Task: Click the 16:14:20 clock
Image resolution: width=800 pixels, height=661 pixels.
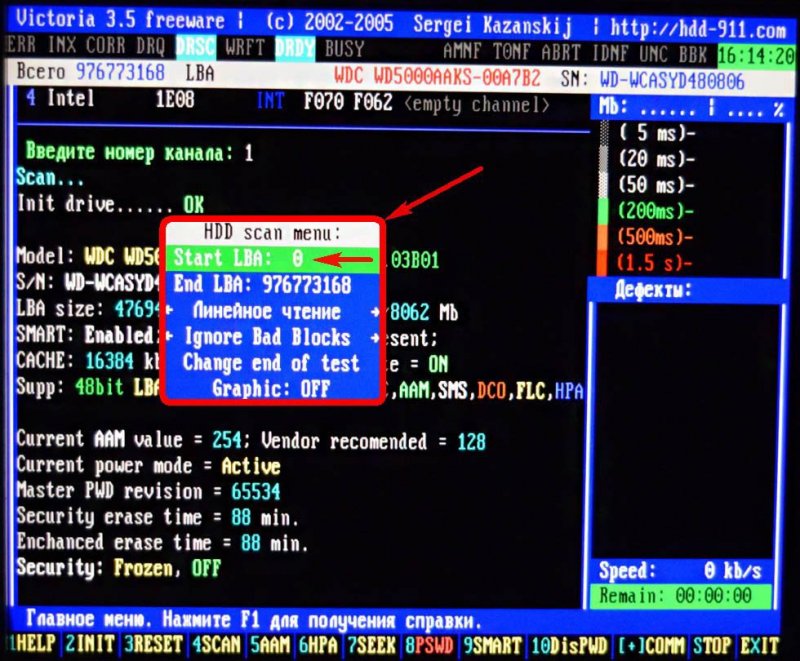Action: tap(756, 56)
